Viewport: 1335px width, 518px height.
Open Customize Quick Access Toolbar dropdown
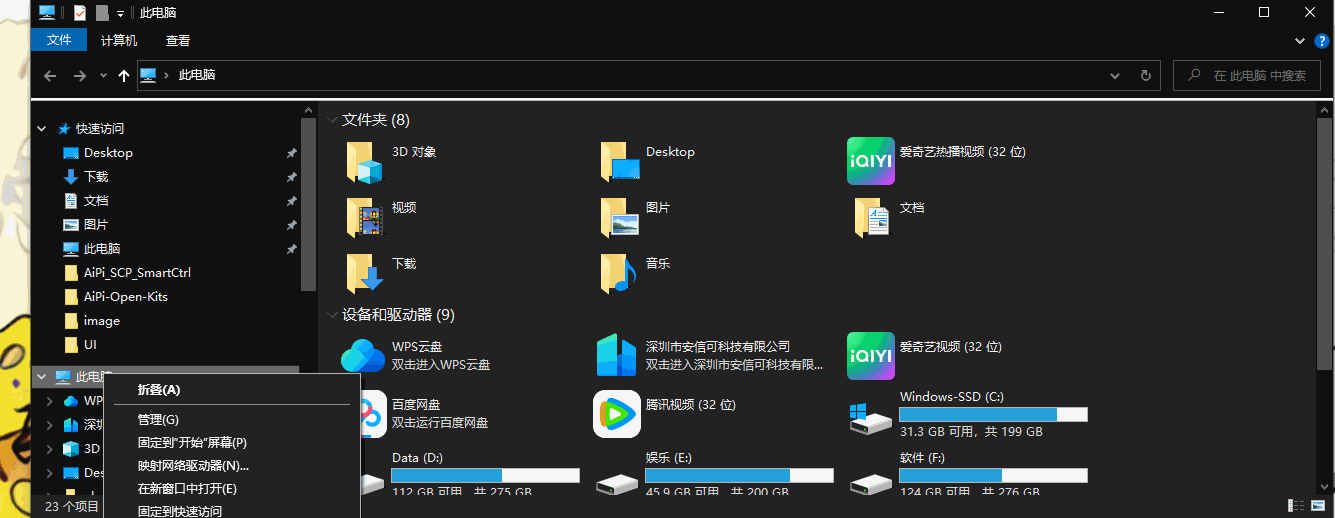click(121, 13)
